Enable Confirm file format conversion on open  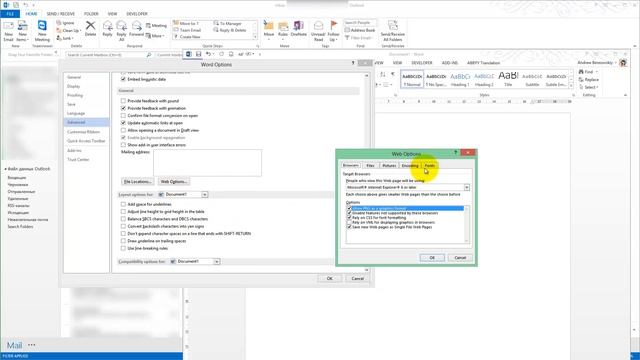[x=123, y=116]
